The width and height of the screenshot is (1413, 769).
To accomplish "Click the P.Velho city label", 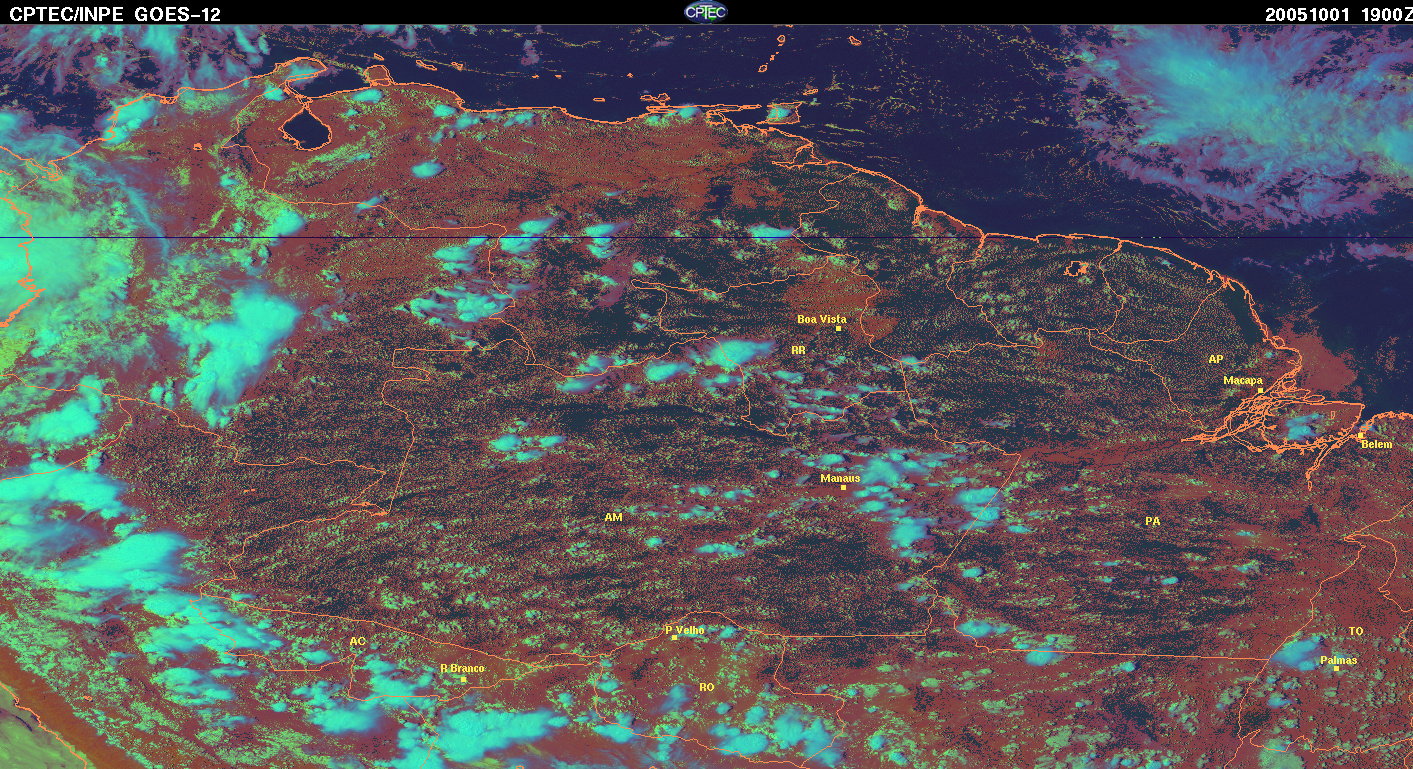I will pos(685,630).
